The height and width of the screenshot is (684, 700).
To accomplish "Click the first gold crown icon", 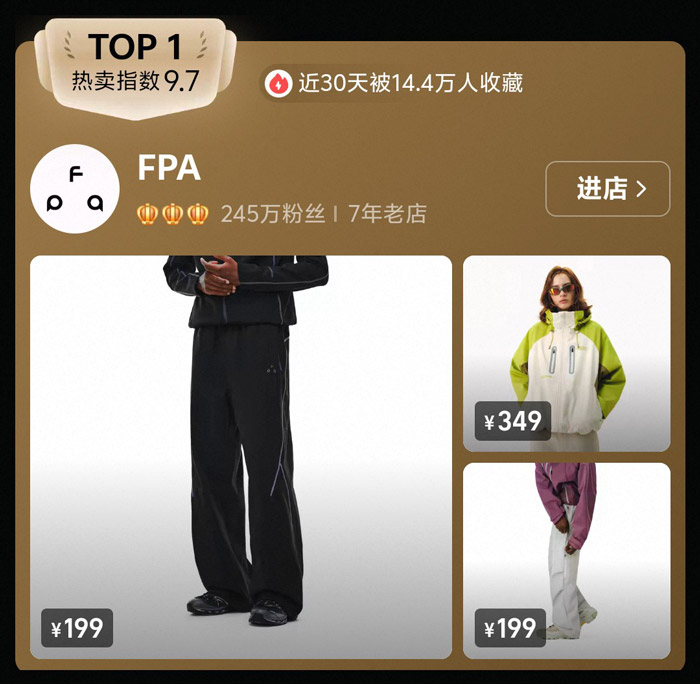I will 147,214.
